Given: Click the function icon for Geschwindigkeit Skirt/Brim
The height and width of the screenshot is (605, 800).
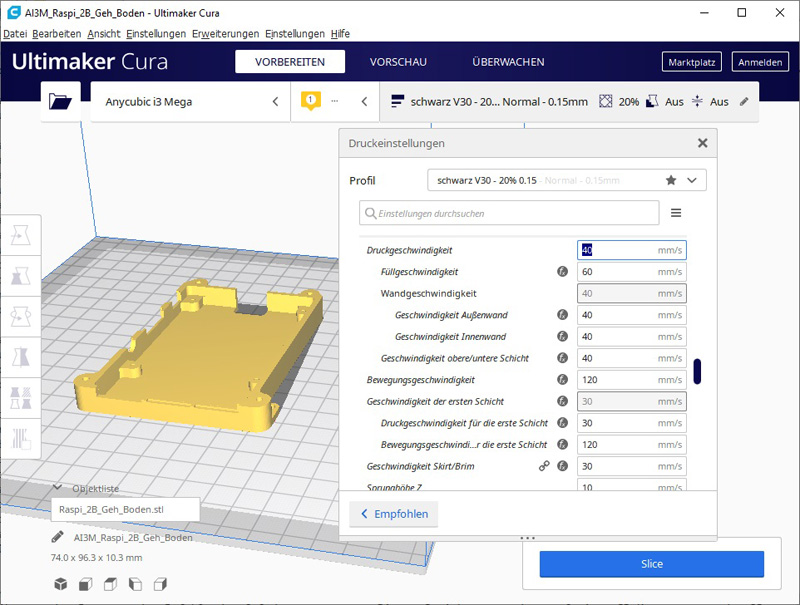Looking at the screenshot, I should 562,466.
